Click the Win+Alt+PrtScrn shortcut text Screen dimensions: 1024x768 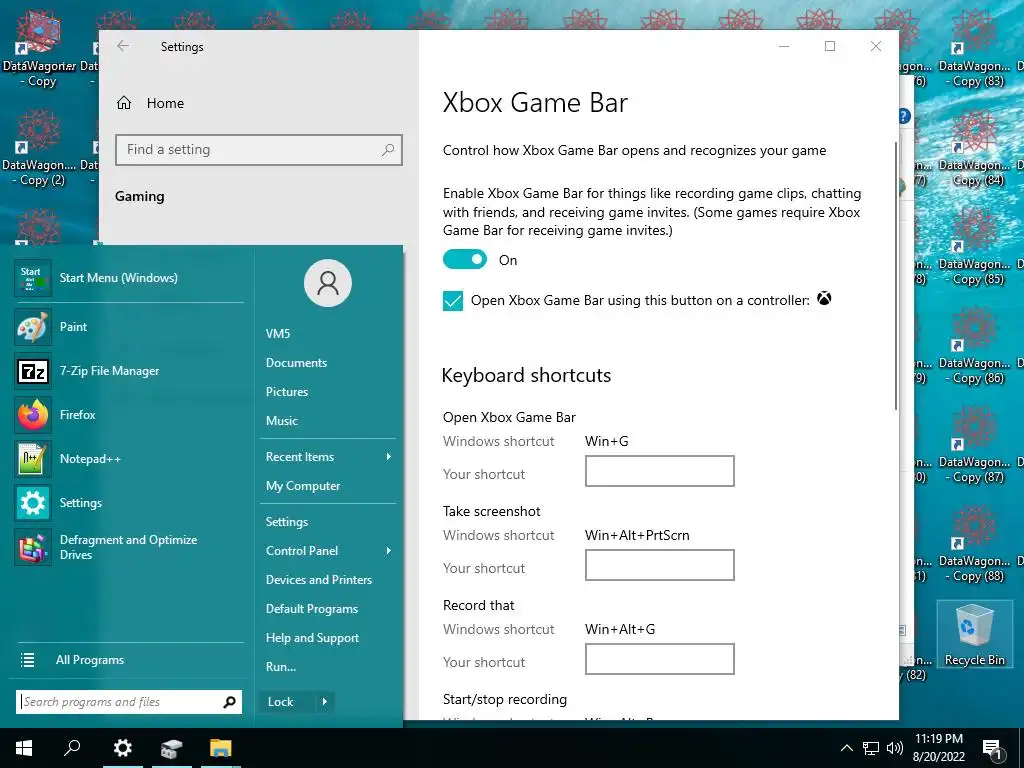click(x=637, y=536)
